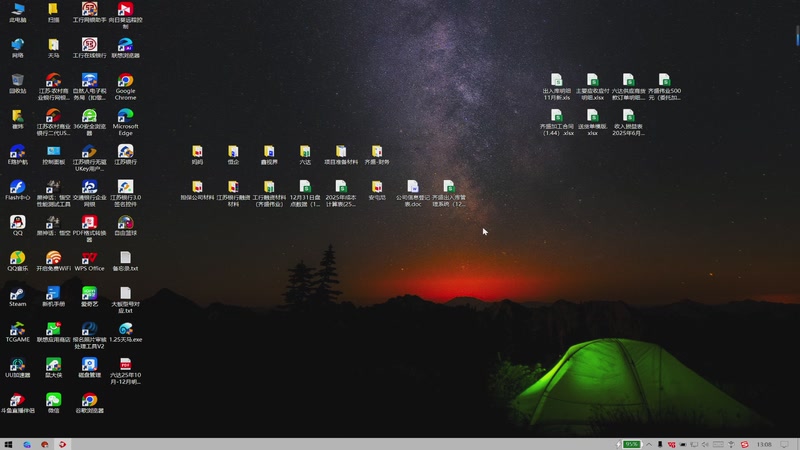
Task: Select the 联想应用商店 shortcut
Action: coord(54,332)
